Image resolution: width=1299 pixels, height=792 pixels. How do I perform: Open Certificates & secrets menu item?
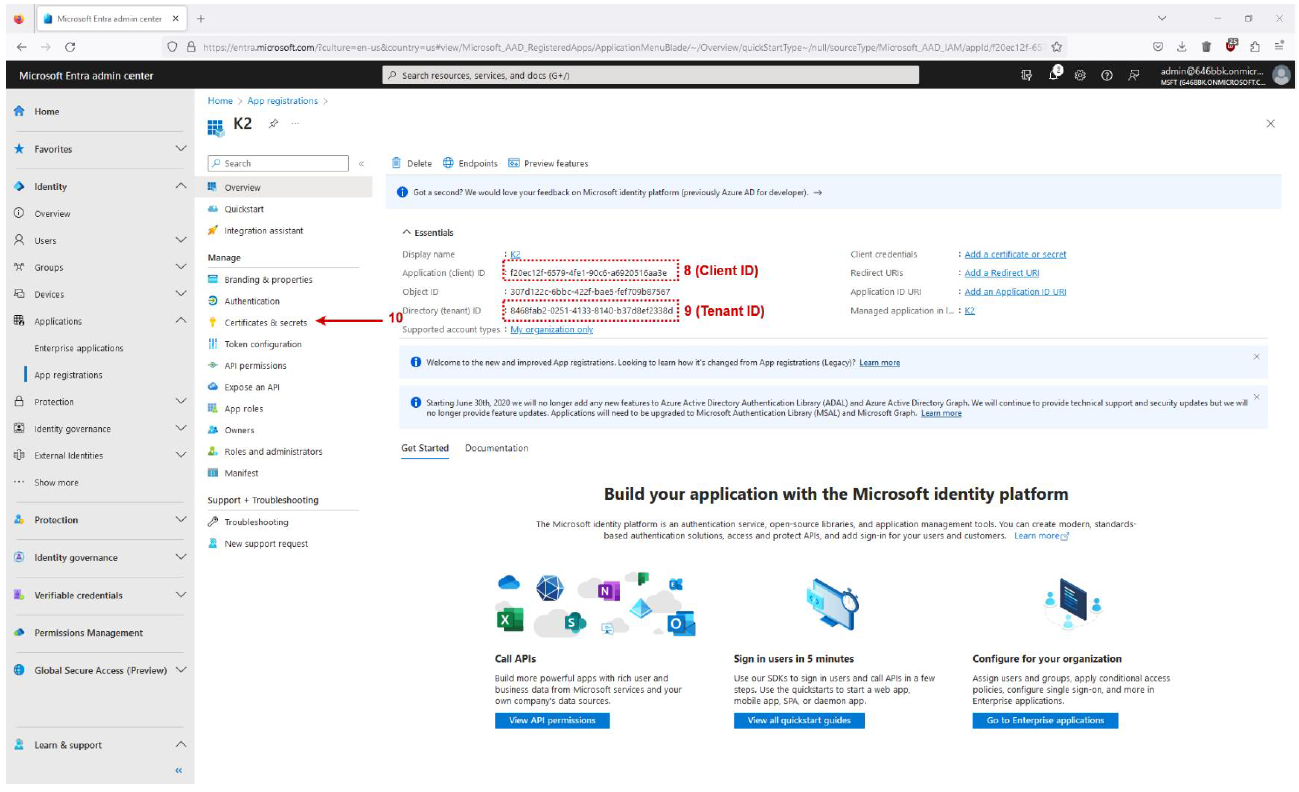pos(265,322)
